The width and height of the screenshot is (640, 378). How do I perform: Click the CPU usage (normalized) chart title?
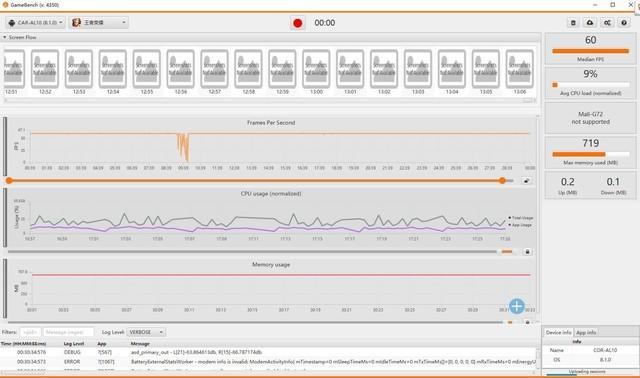click(271, 193)
